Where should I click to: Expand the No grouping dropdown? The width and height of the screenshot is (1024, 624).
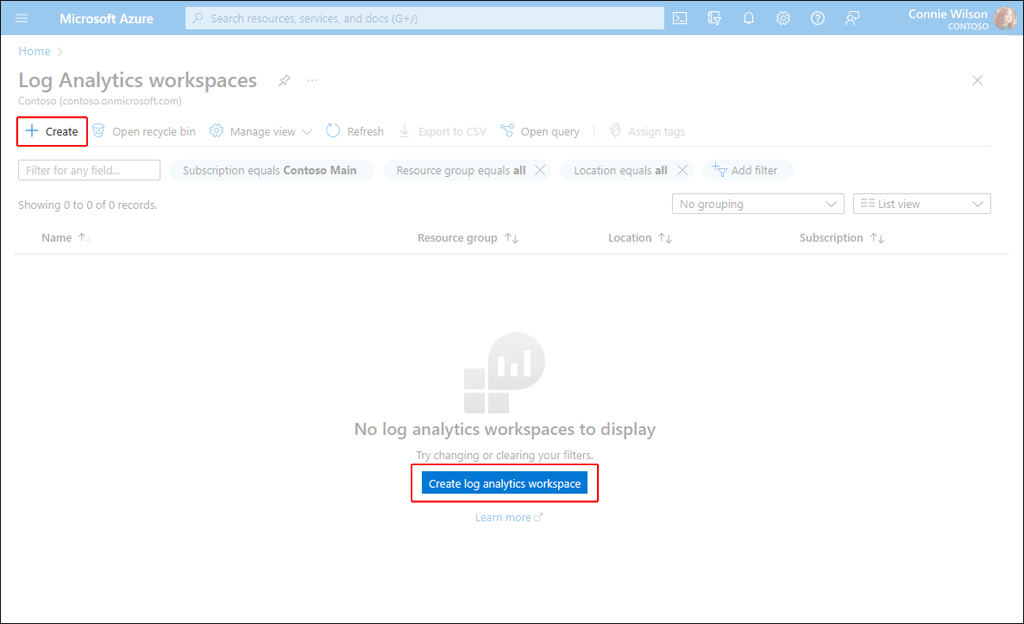758,204
